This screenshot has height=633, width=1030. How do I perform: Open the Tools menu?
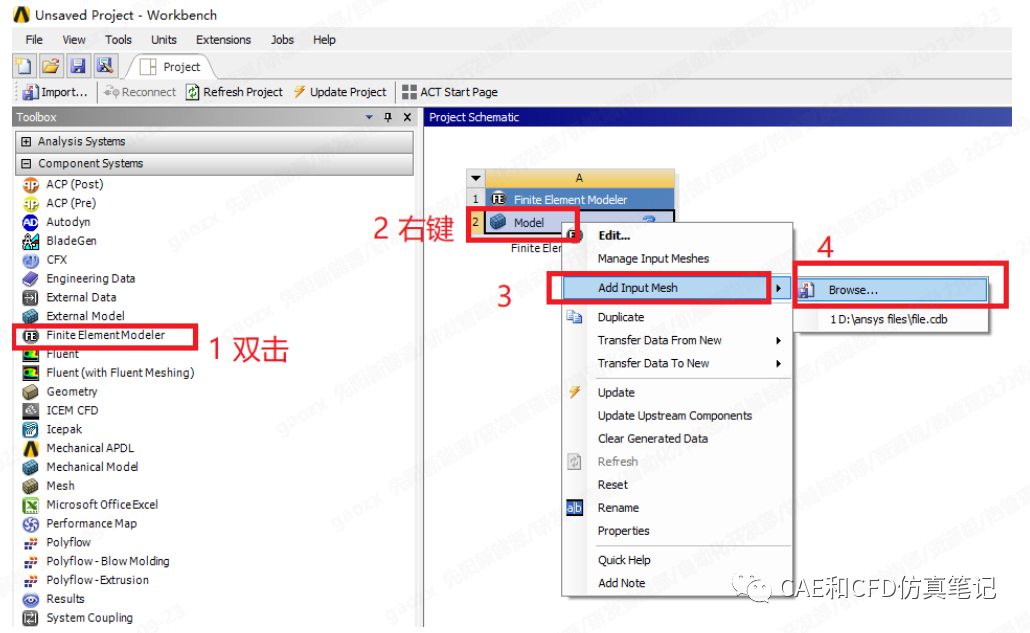pyautogui.click(x=118, y=39)
